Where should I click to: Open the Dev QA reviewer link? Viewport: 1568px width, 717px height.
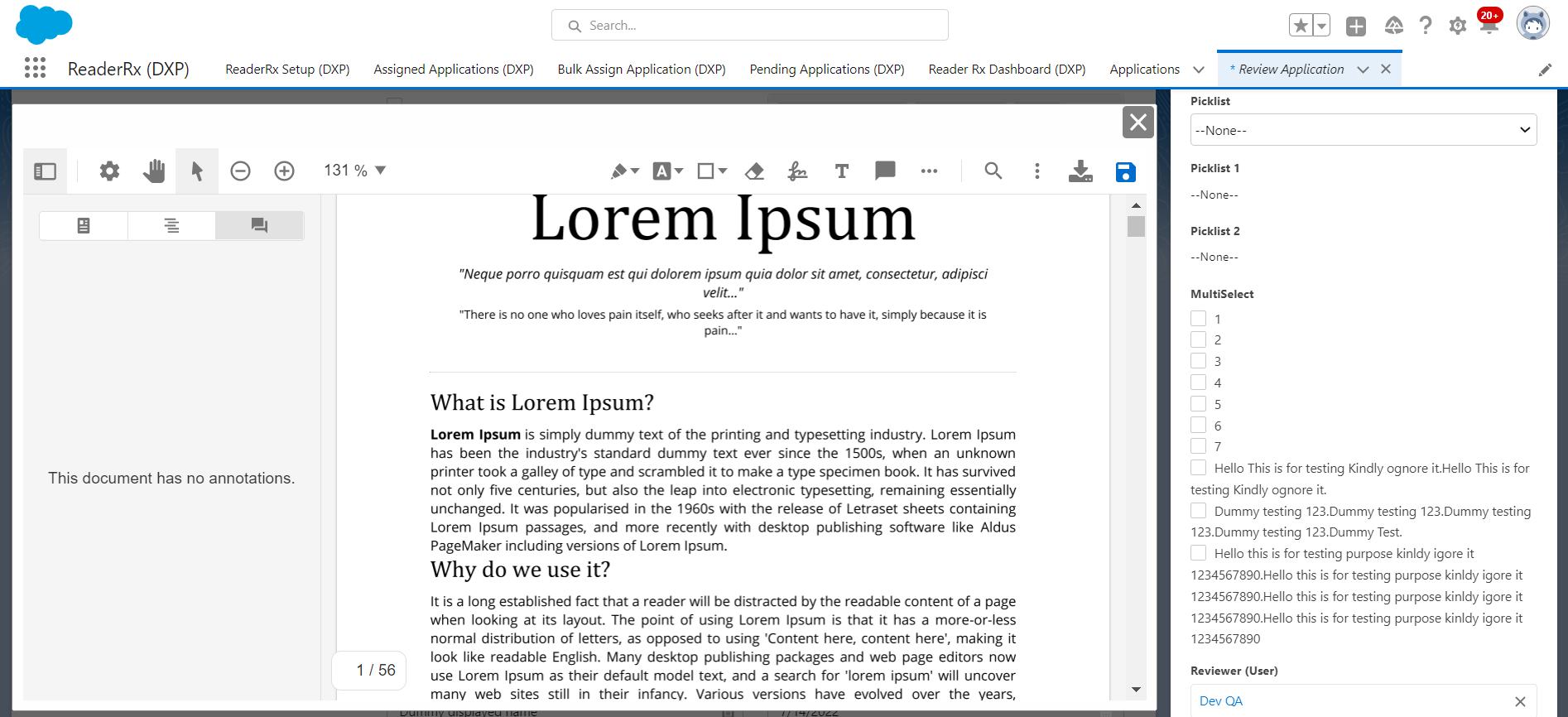coord(1220,701)
